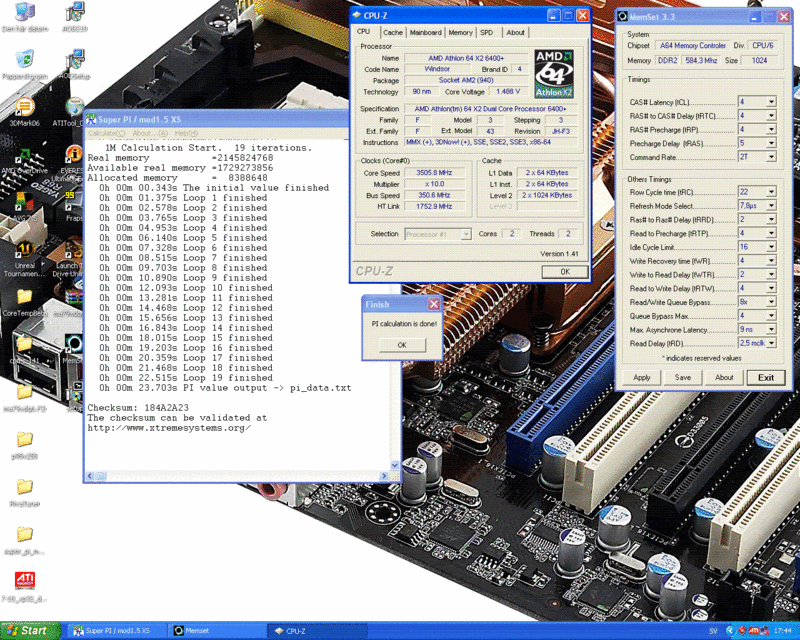The image size is (800, 640).
Task: Select the CPU-Z taskbar button
Action: click(x=316, y=631)
